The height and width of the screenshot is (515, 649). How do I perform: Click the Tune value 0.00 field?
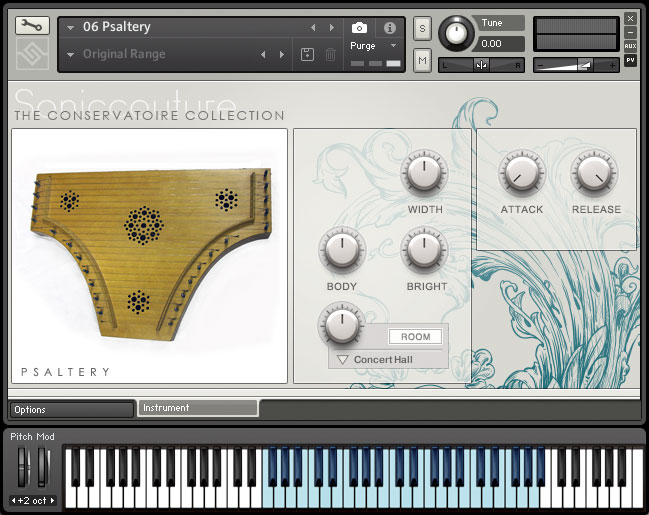pyautogui.click(x=499, y=43)
